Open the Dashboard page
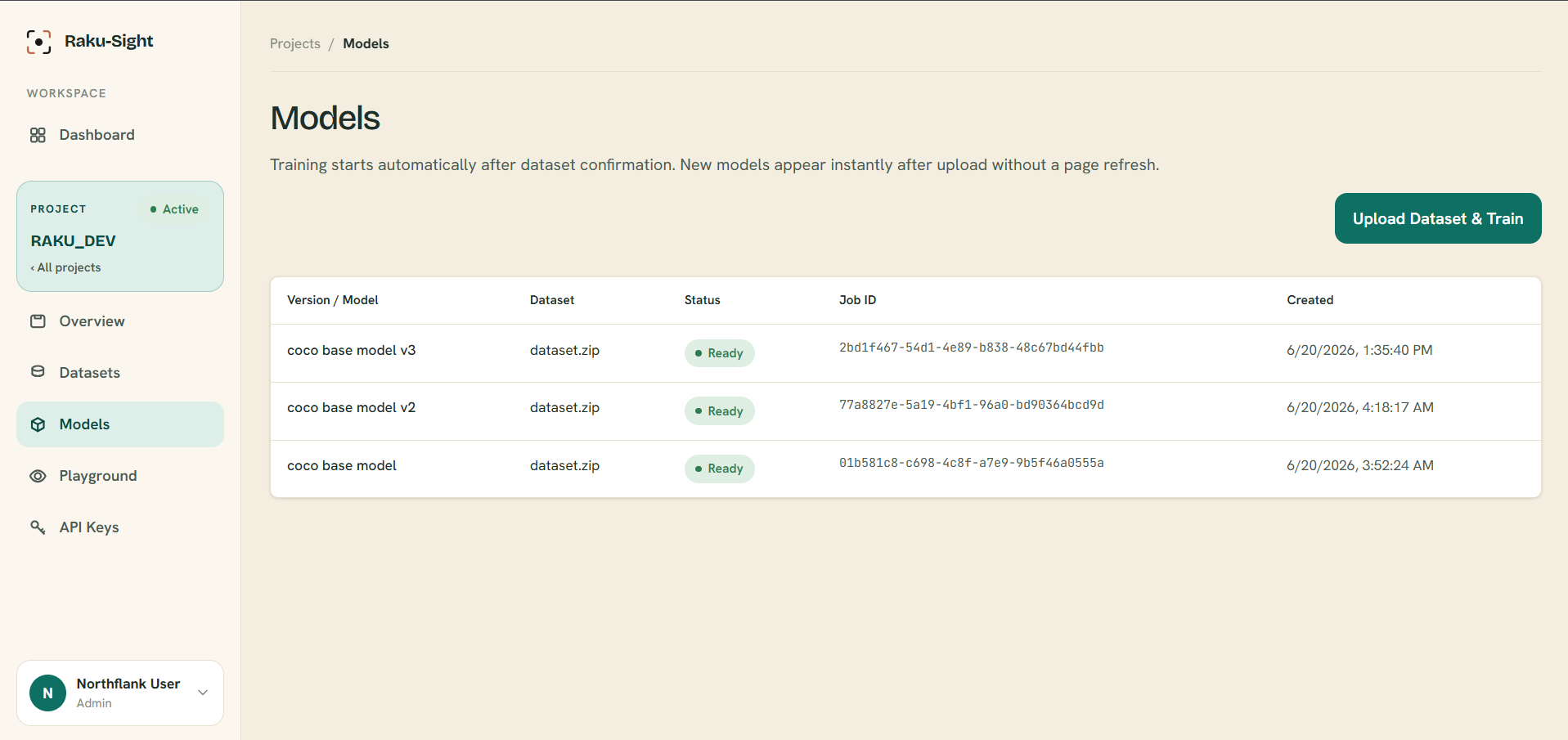The image size is (1568, 740). pyautogui.click(x=120, y=135)
